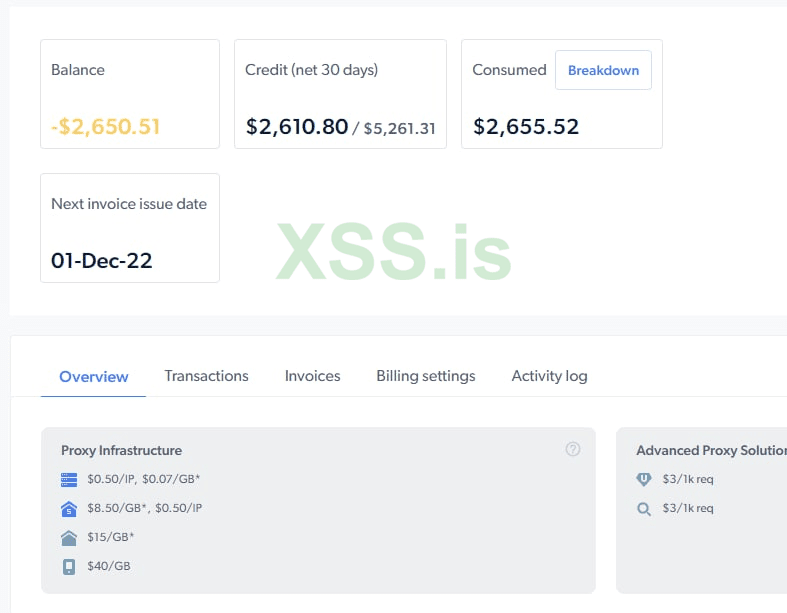The image size is (787, 613).
Task: Click the $2,655.52 consumed amount
Action: [526, 127]
